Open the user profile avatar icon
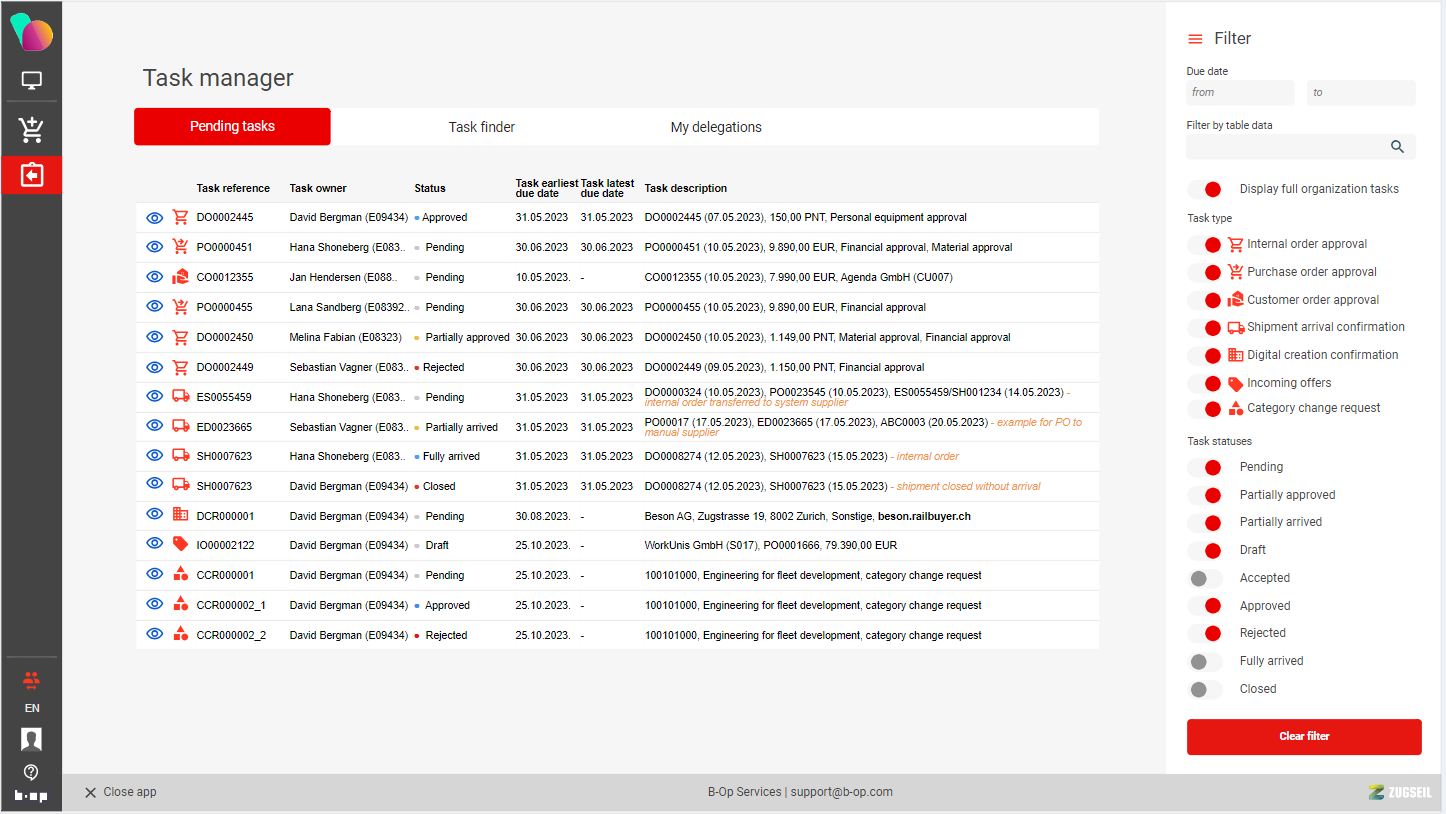1446x814 pixels. tap(32, 739)
